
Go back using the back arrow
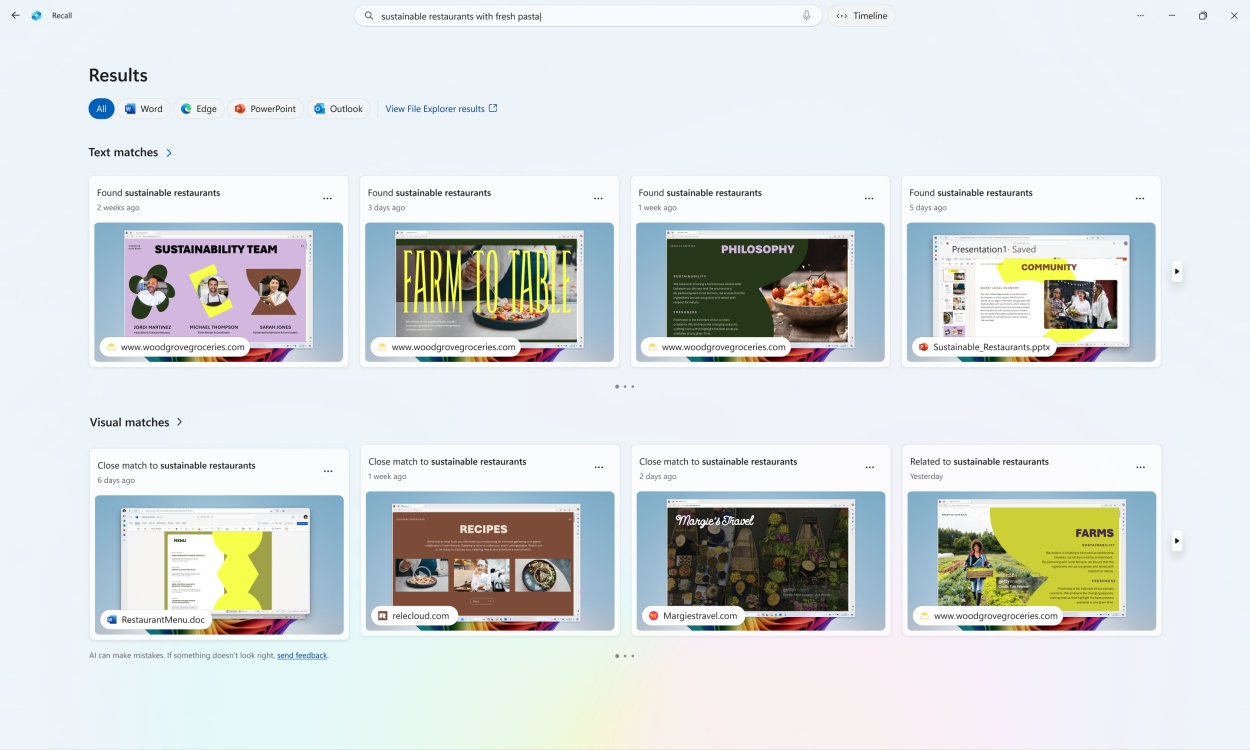(15, 16)
